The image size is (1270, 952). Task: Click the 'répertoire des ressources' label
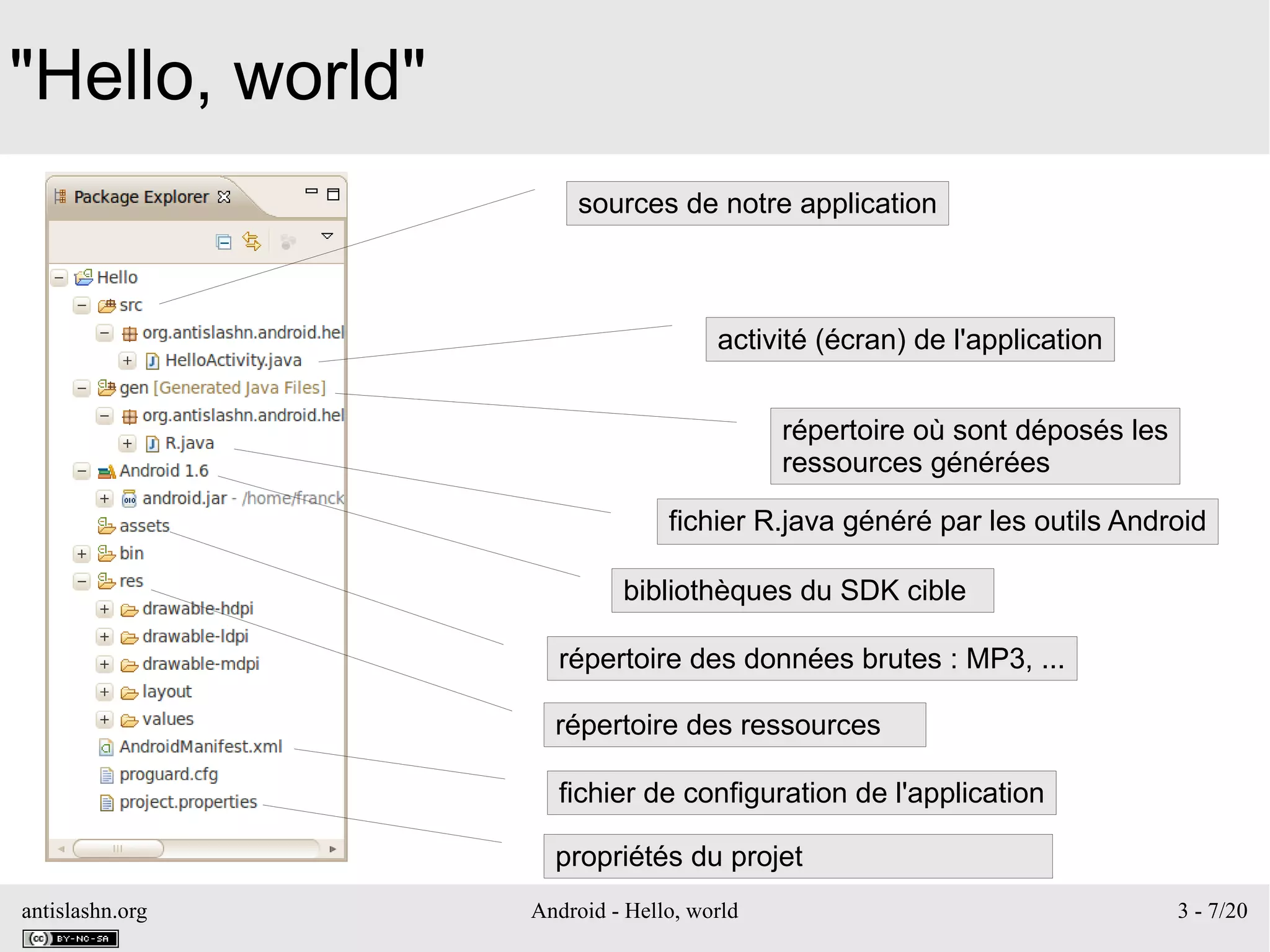735,725
